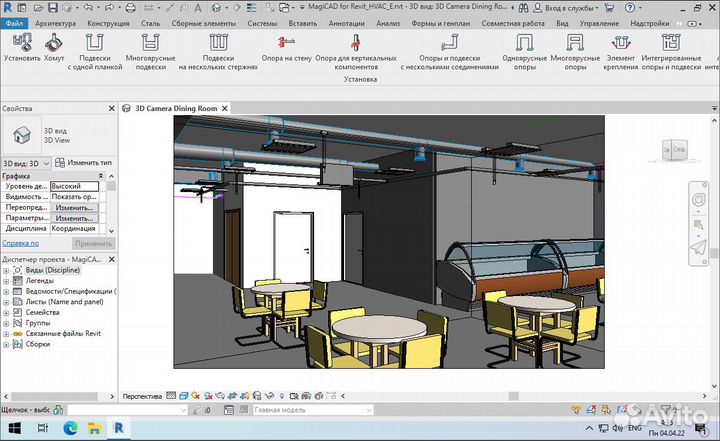Select Опора для вертикальных компонентов
The height and width of the screenshot is (441, 720).
356,52
